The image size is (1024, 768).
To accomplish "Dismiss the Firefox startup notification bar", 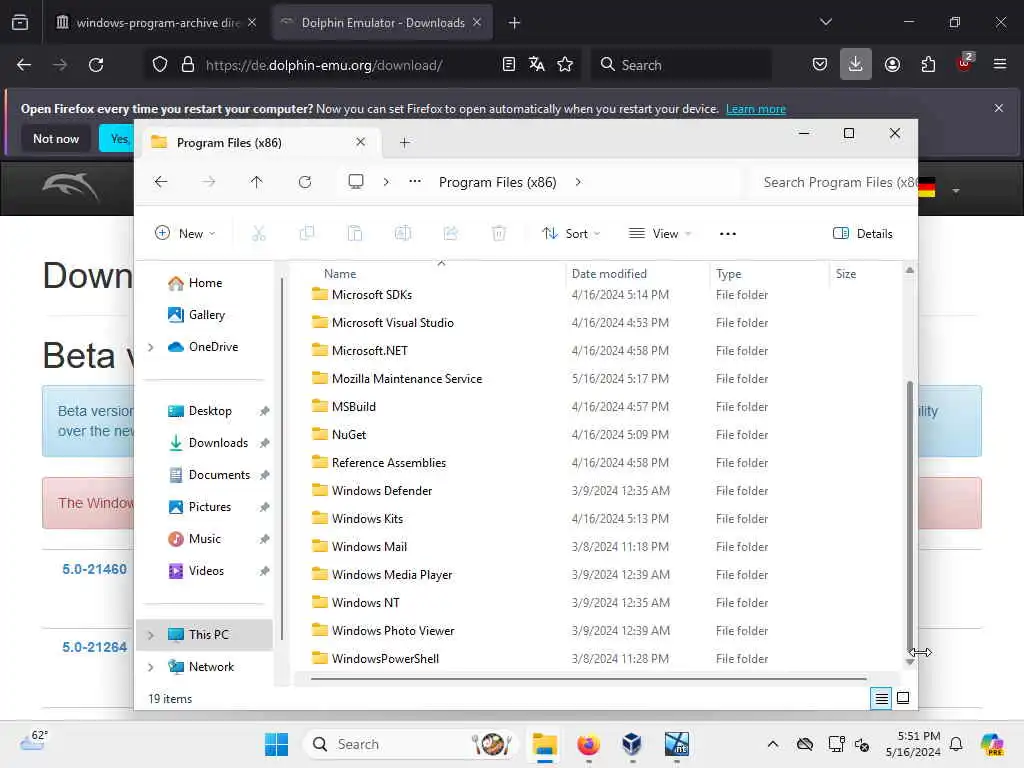I will (999, 108).
